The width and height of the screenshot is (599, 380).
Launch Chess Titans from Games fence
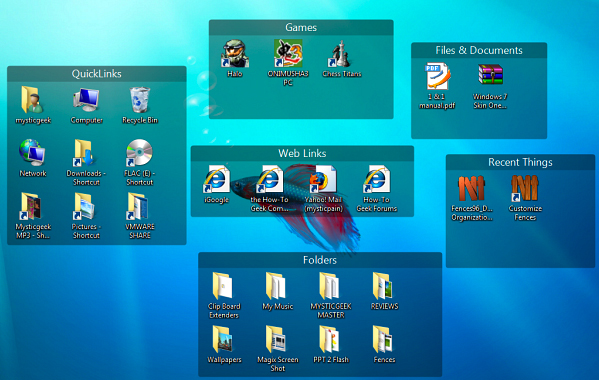coord(341,54)
